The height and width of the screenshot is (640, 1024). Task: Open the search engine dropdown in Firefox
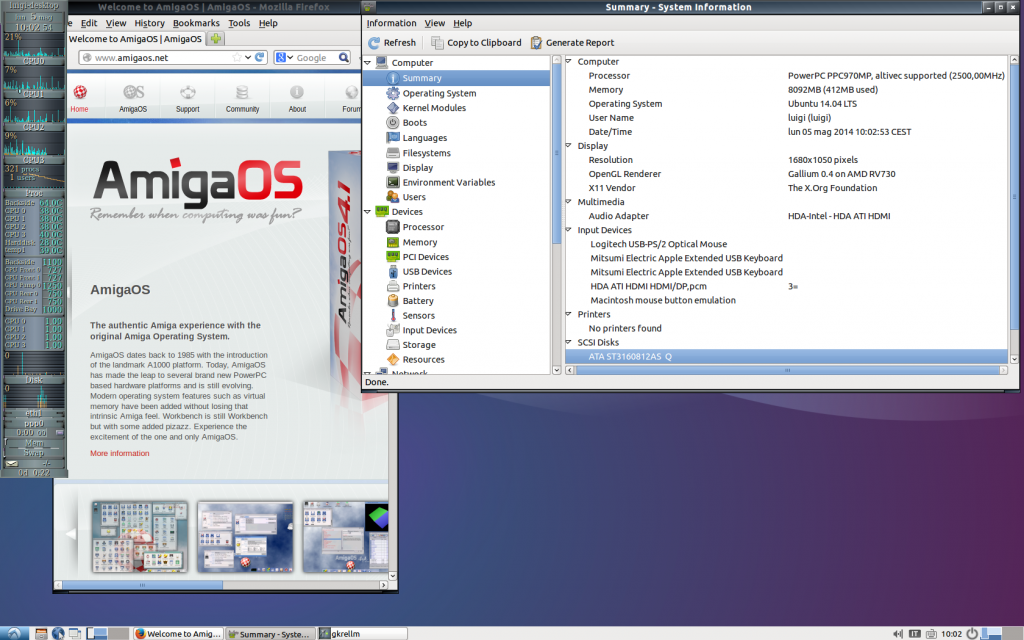(x=285, y=58)
